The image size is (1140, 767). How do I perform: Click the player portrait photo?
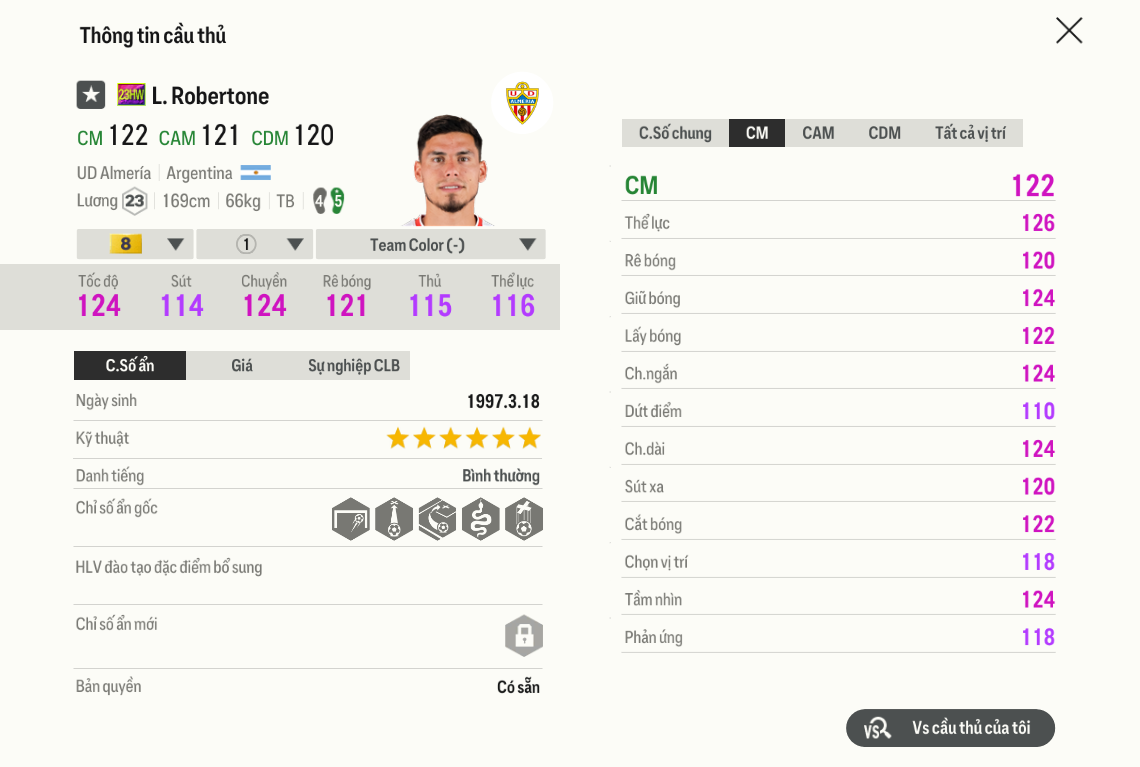click(450, 170)
